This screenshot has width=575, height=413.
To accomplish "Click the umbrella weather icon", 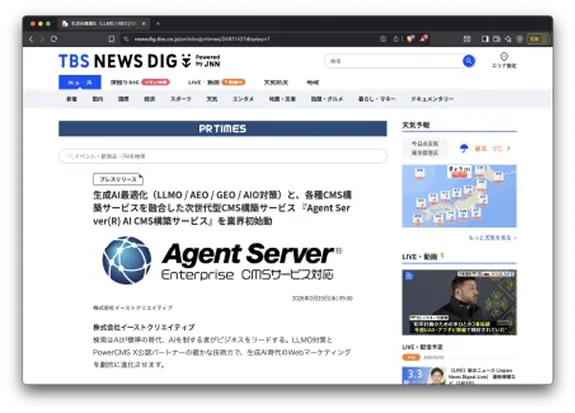I will (x=464, y=148).
